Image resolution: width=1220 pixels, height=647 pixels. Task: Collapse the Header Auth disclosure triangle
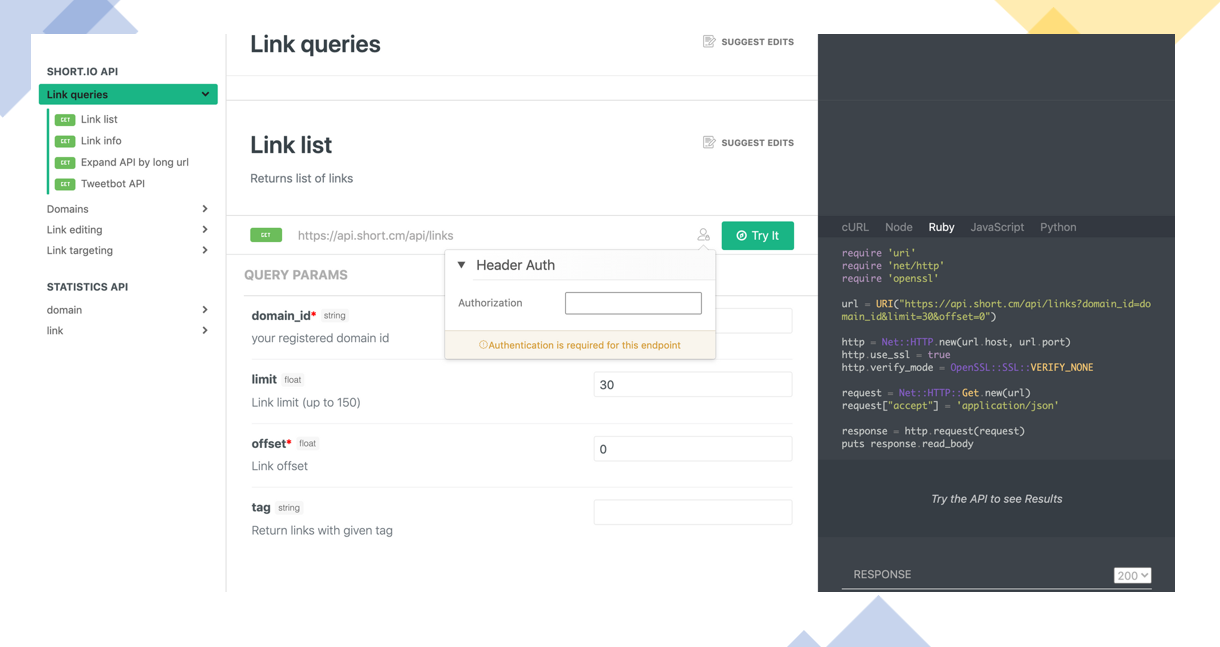(461, 265)
